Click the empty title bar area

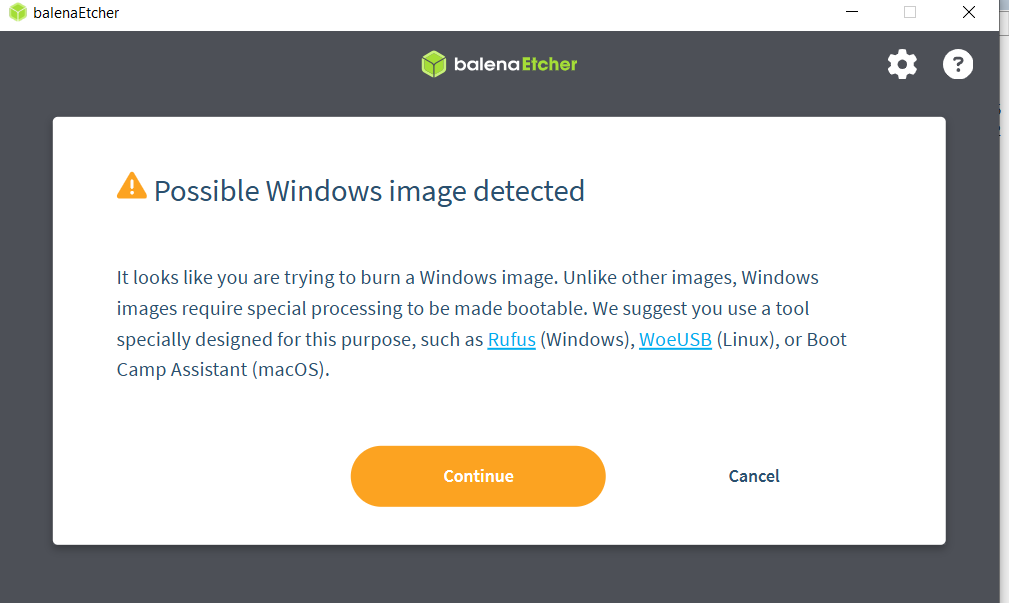450,13
